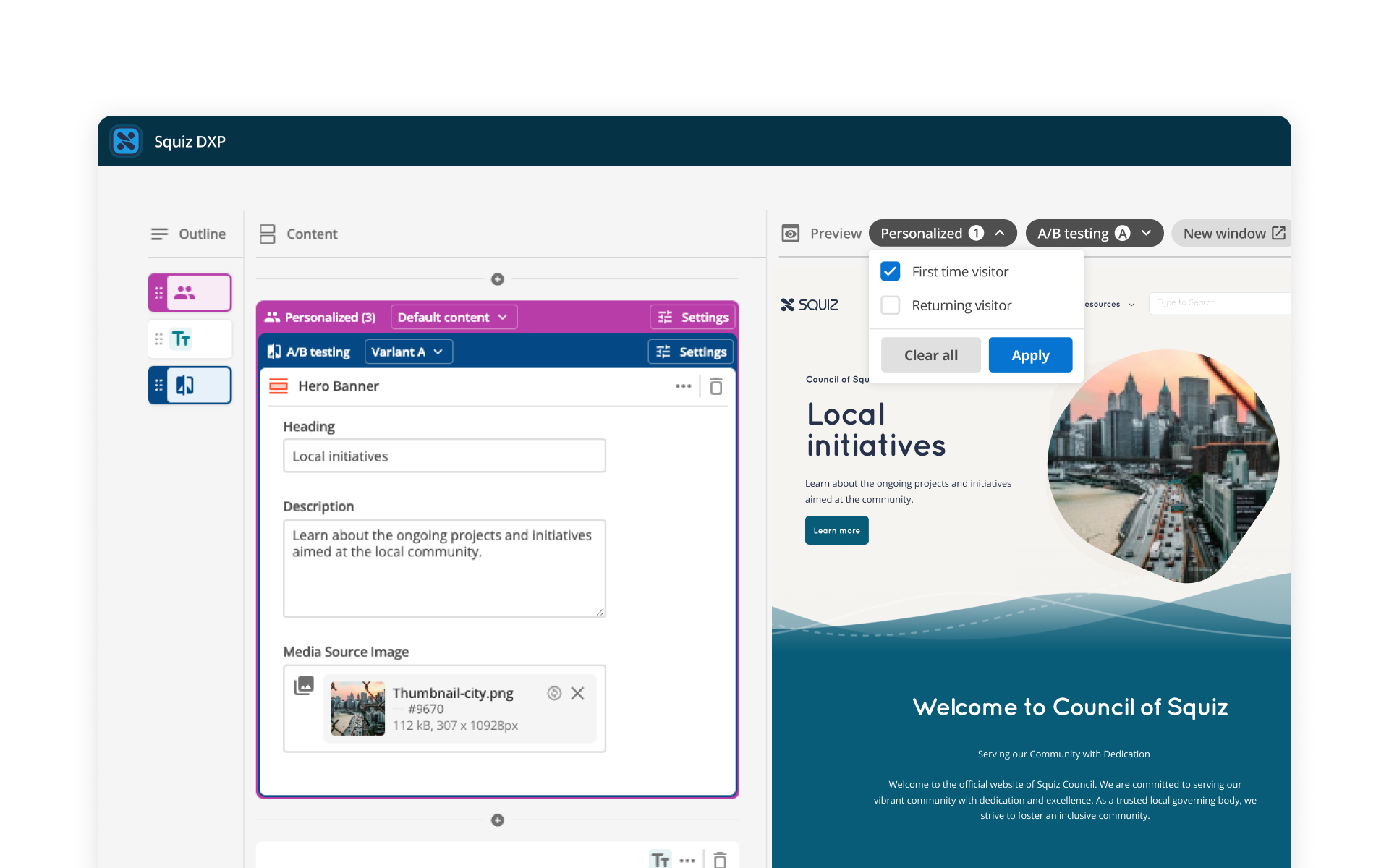Open Hero Banner more options menu
Image resolution: width=1389 pixels, height=868 pixels.
click(x=683, y=386)
